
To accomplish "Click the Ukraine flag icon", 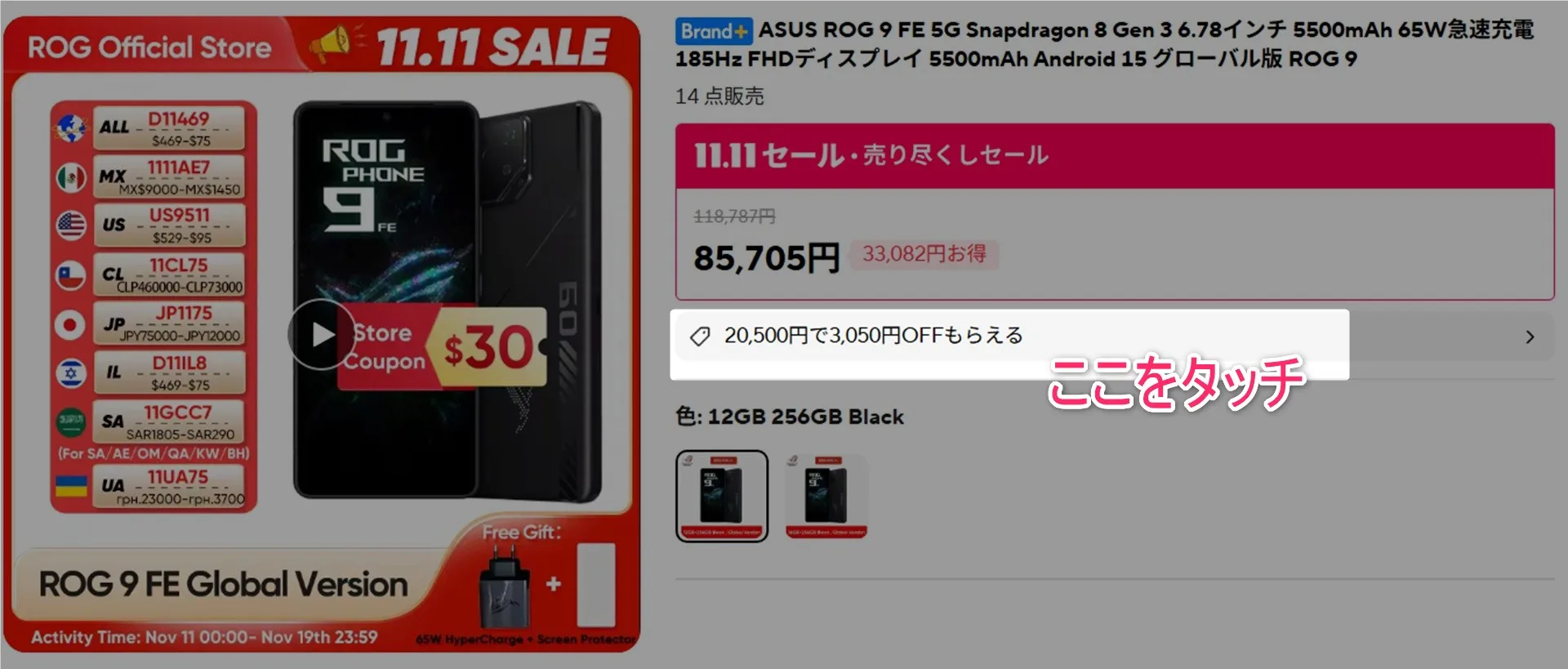I will (x=71, y=486).
